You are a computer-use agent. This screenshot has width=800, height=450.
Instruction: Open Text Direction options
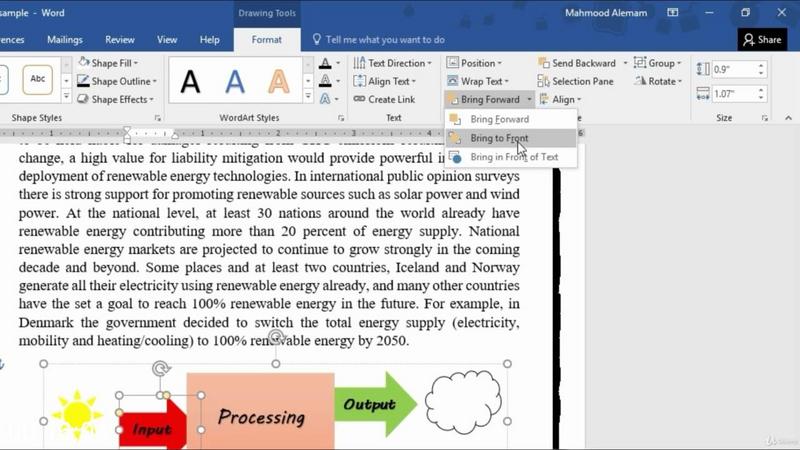[x=392, y=63]
